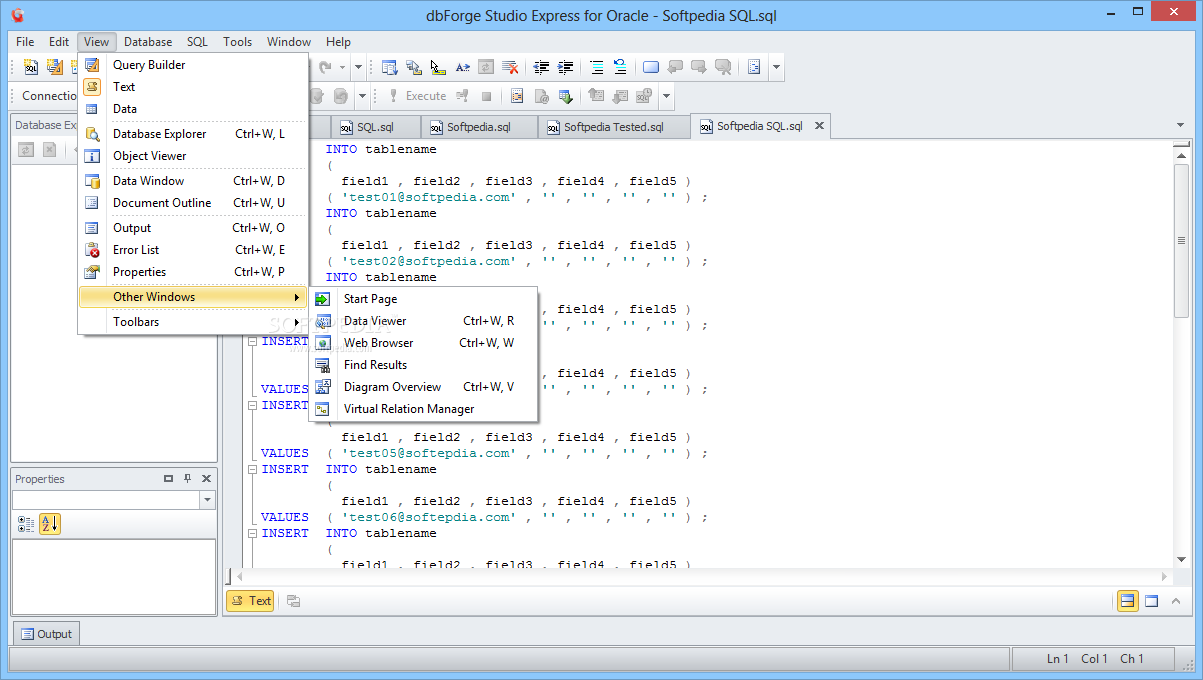
Task: Close the Softpedia SQL.sql tab
Action: [x=819, y=126]
